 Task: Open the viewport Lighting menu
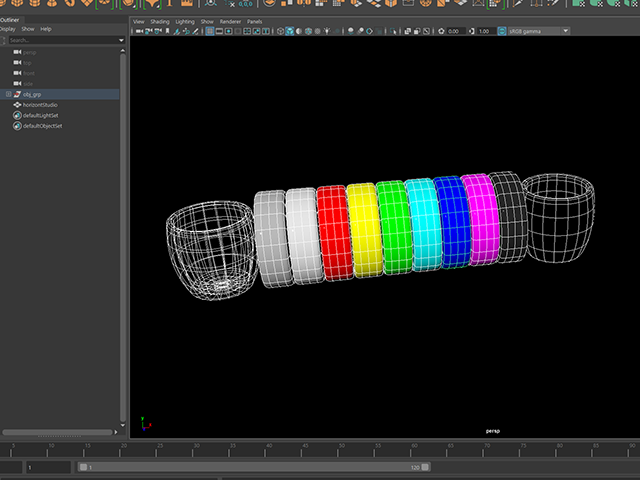click(185, 22)
